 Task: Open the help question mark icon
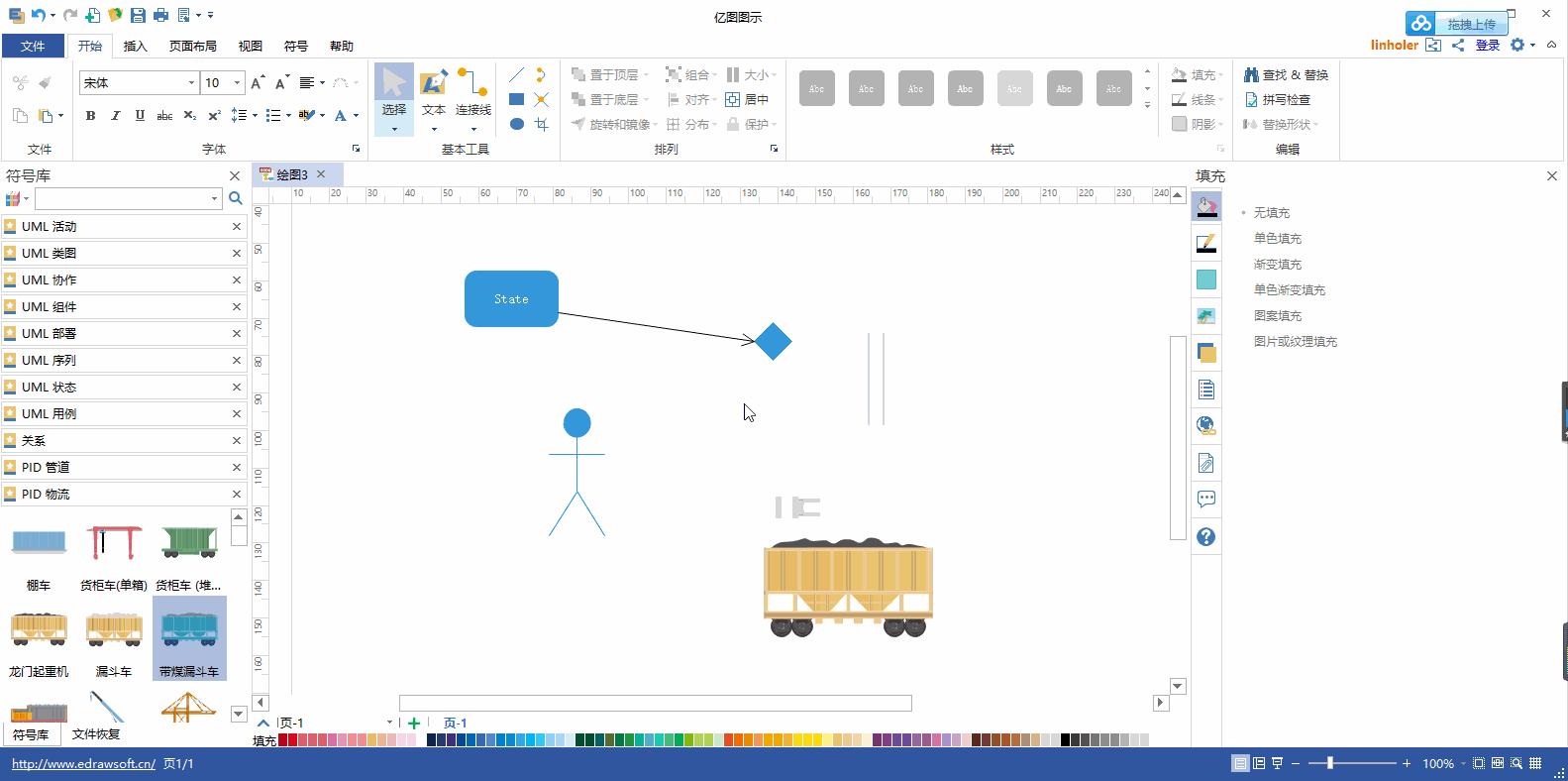pos(1205,536)
